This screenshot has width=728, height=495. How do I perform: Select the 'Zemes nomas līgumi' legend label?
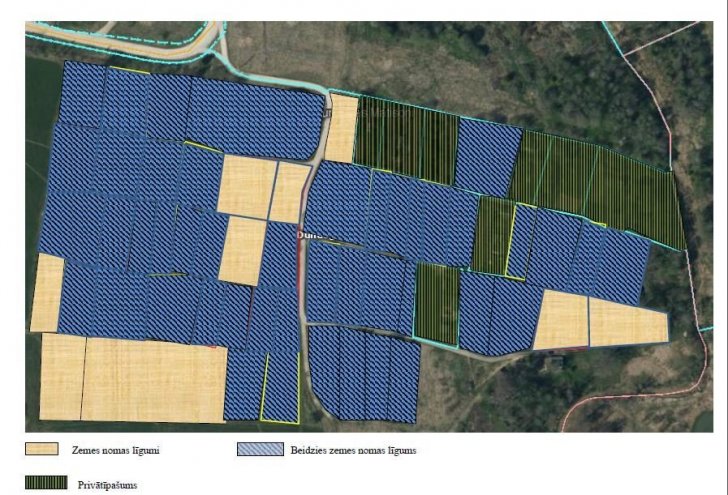[x=116, y=450]
